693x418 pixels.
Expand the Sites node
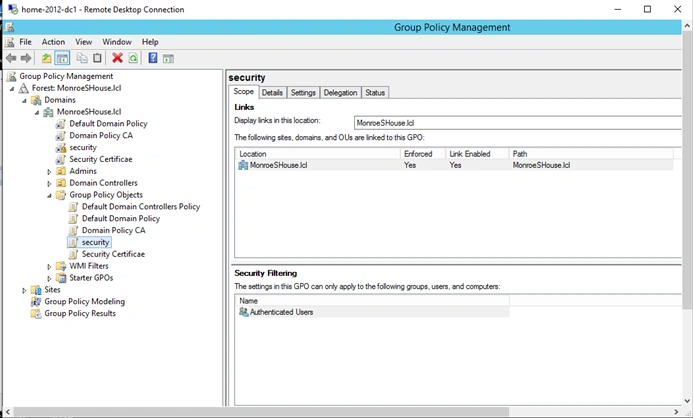pyautogui.click(x=24, y=291)
